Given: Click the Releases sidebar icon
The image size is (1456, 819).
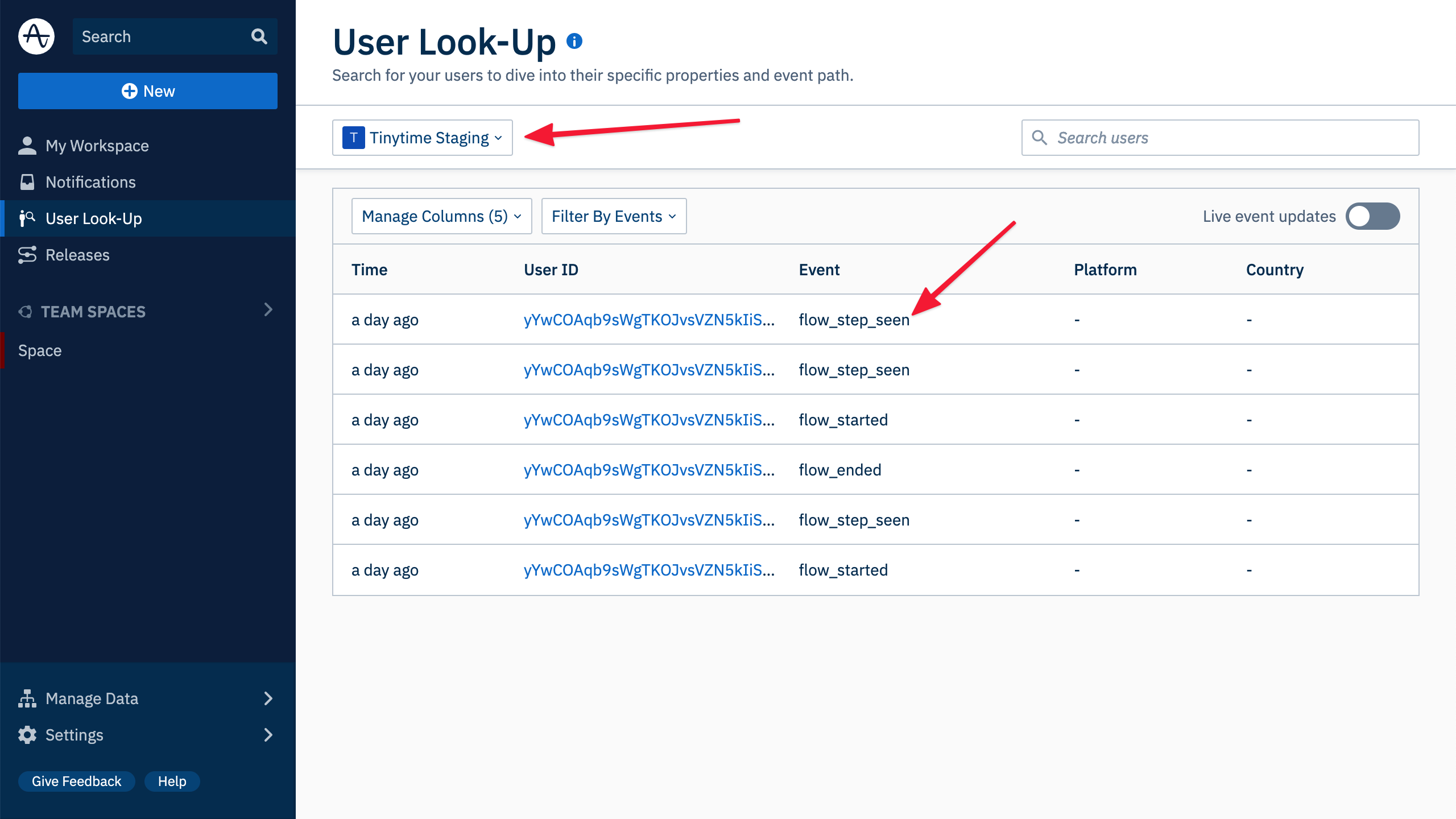Looking at the screenshot, I should (x=27, y=254).
